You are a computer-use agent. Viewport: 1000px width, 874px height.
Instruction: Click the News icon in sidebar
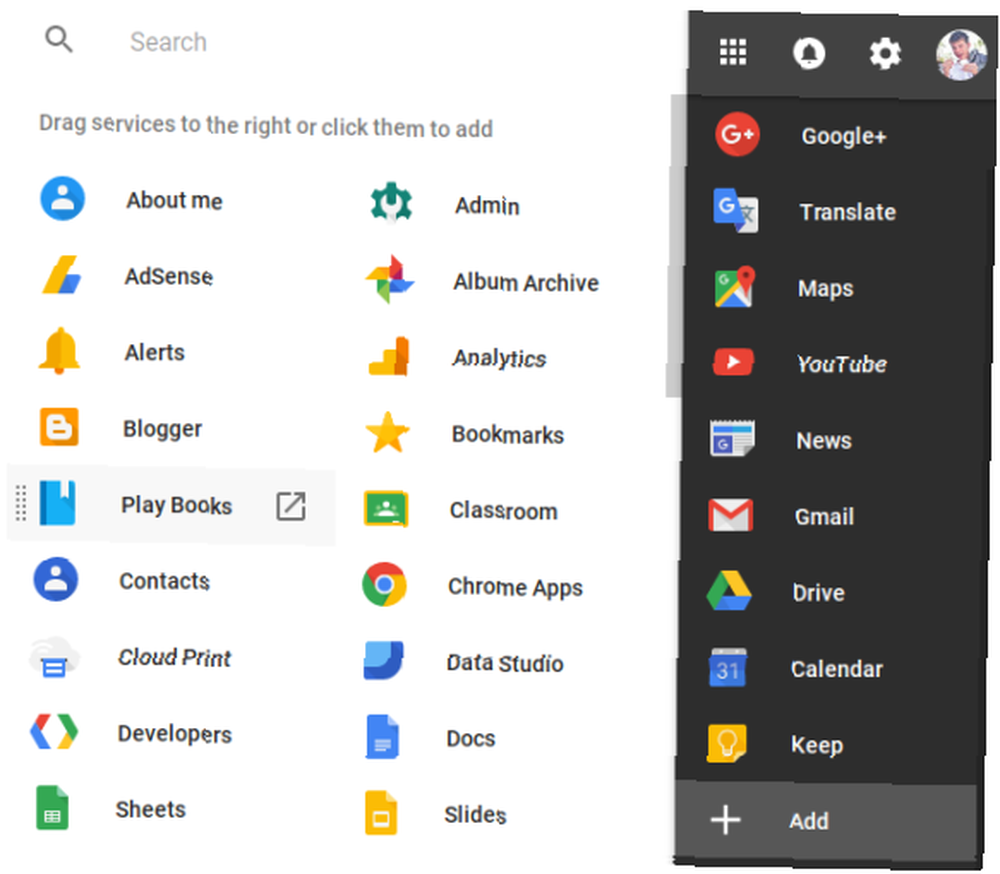(732, 438)
